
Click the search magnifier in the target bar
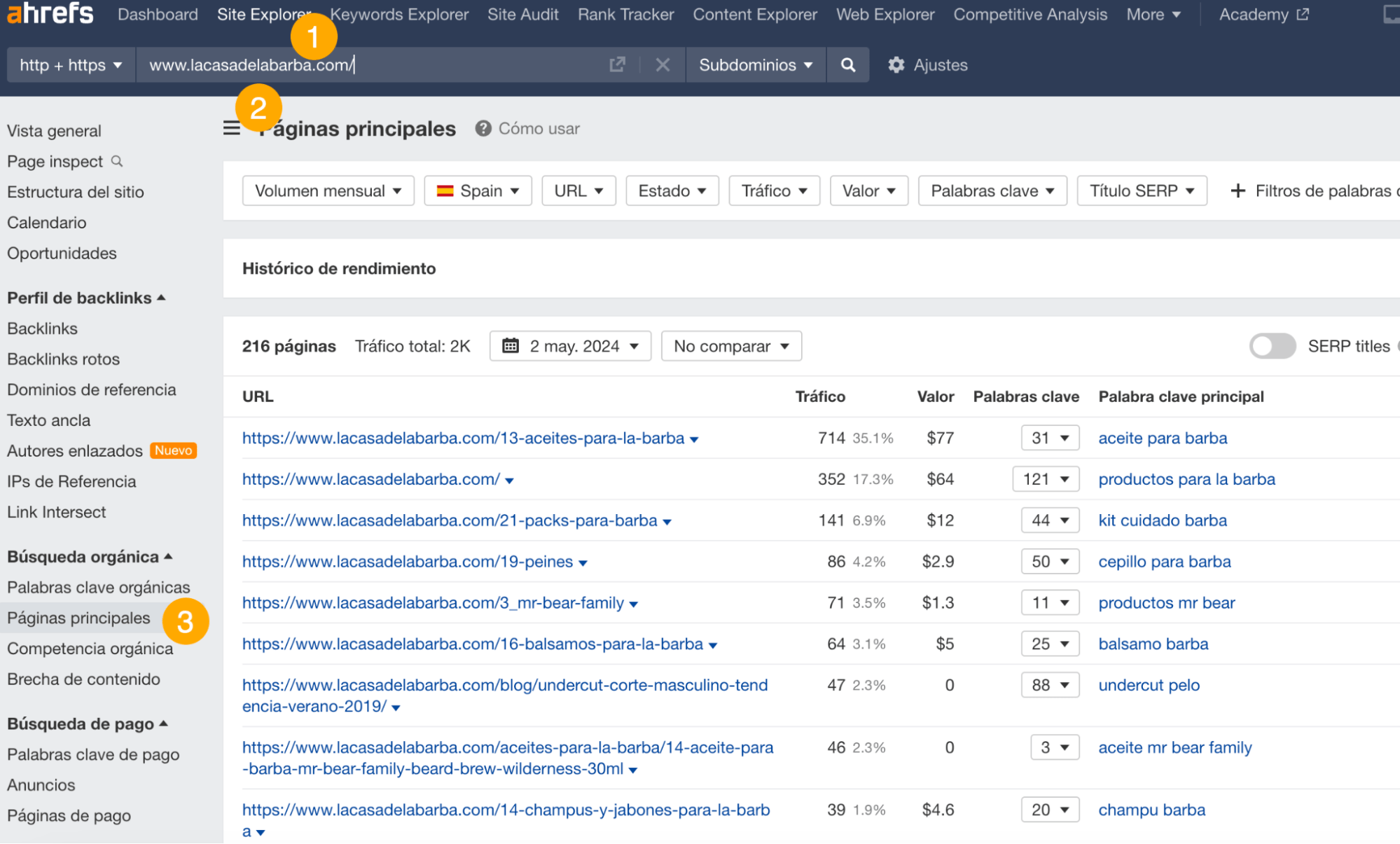[x=847, y=64]
